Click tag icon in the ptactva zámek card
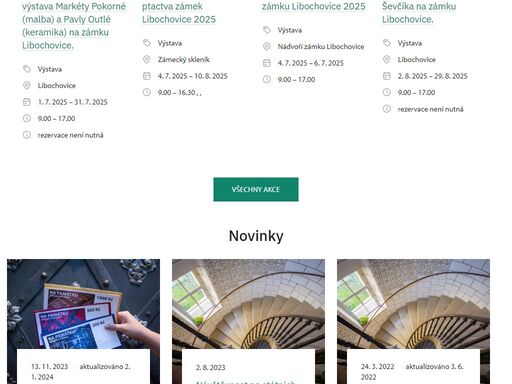Viewport: 512px width, 384px height. [147, 43]
